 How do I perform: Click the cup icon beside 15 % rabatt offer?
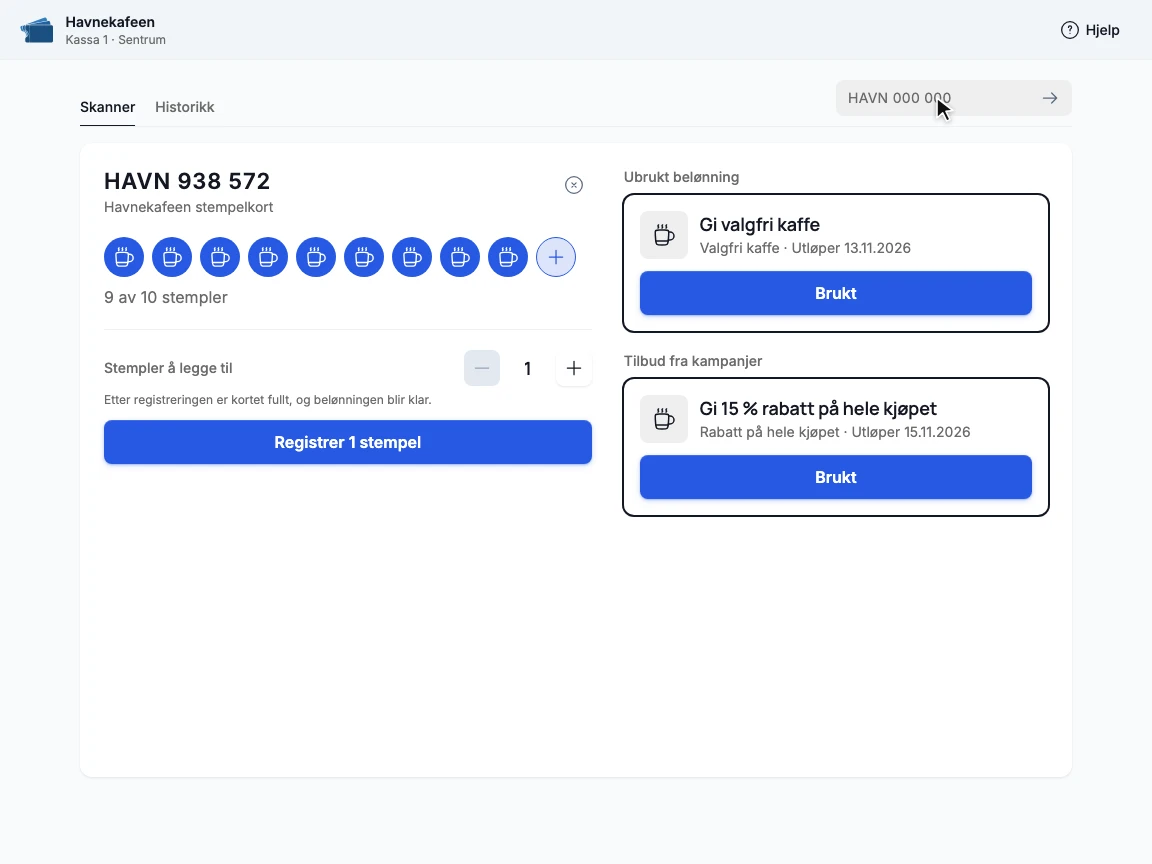(664, 419)
